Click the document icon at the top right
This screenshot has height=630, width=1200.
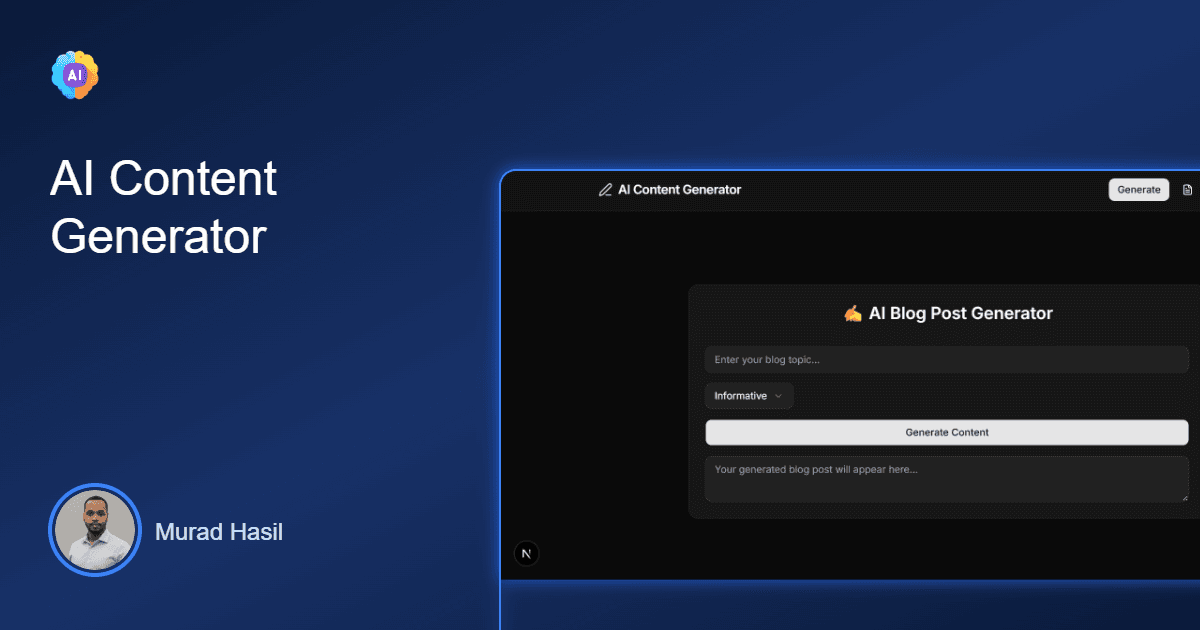(x=1187, y=189)
